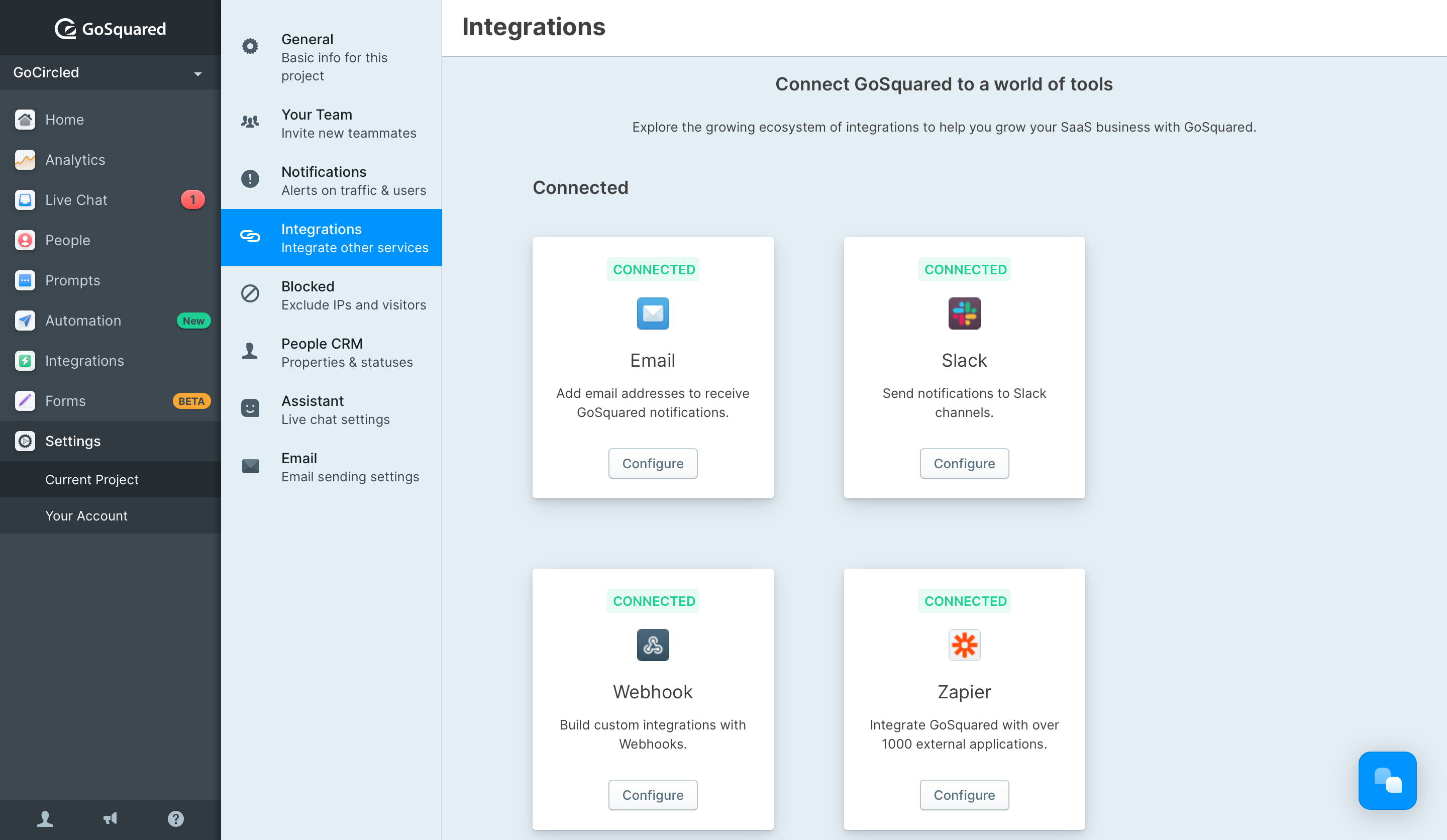Click the Notifications exclamation icon
The height and width of the screenshot is (840, 1447).
tap(250, 178)
